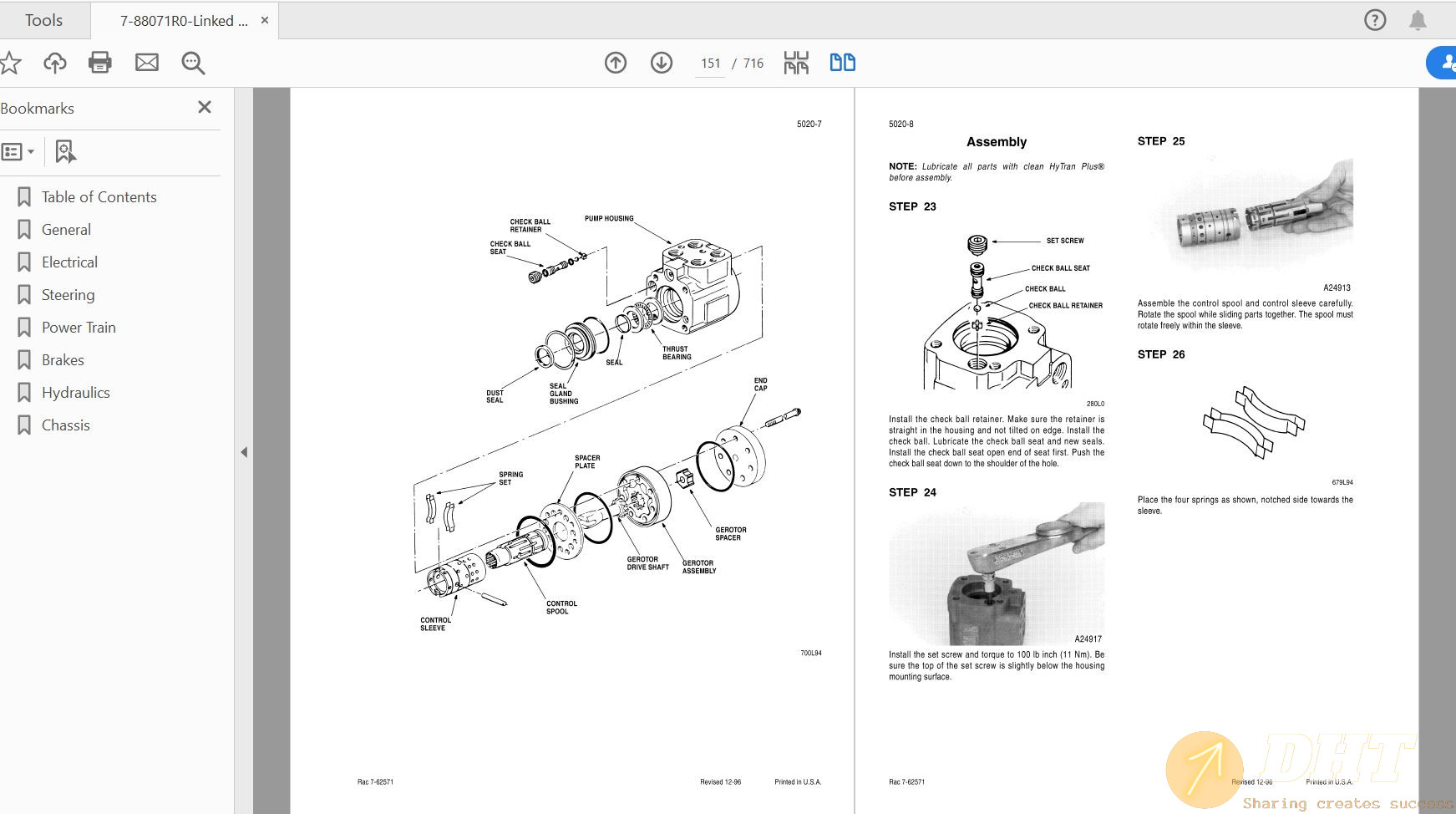1456x814 pixels.
Task: Print the document
Action: [100, 63]
